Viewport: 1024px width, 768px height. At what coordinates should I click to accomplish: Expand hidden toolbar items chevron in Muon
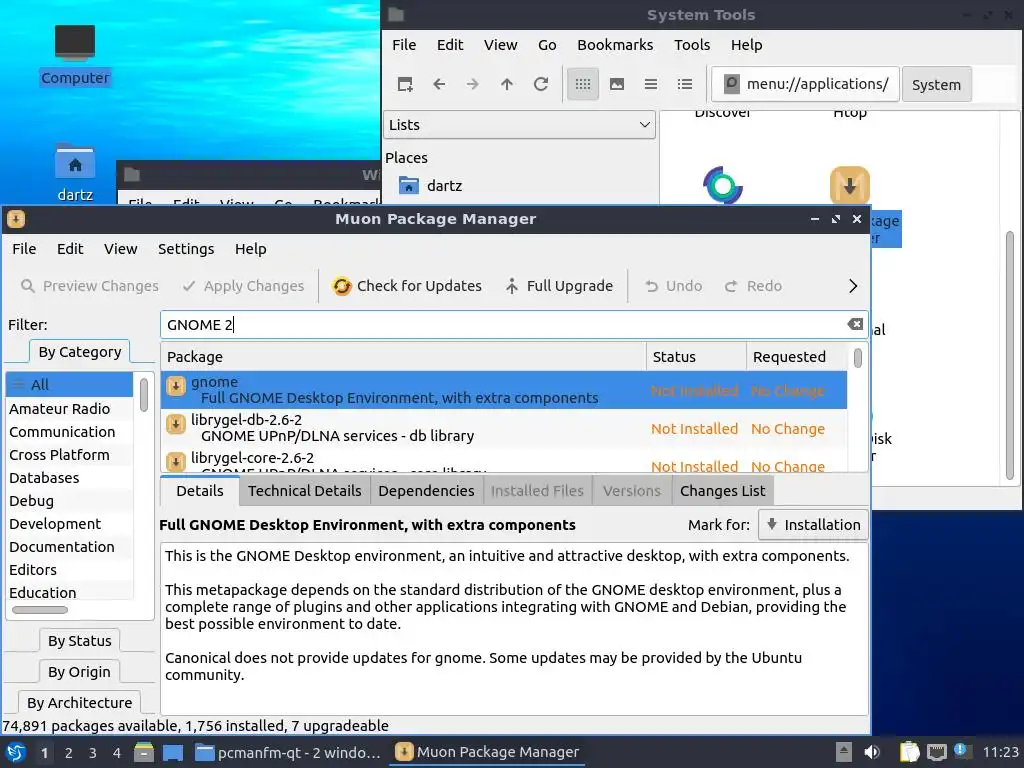[853, 286]
